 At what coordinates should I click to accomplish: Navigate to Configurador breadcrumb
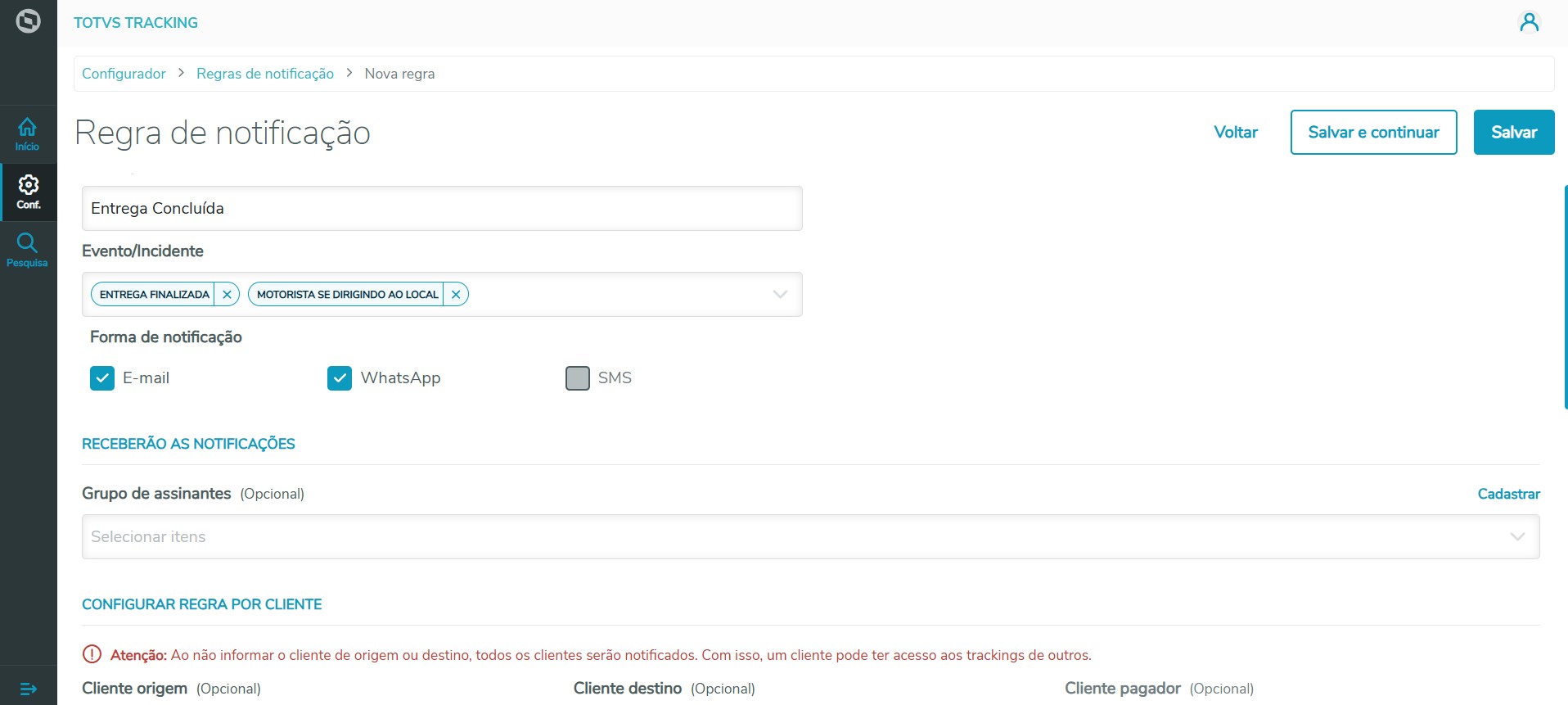[x=124, y=74]
